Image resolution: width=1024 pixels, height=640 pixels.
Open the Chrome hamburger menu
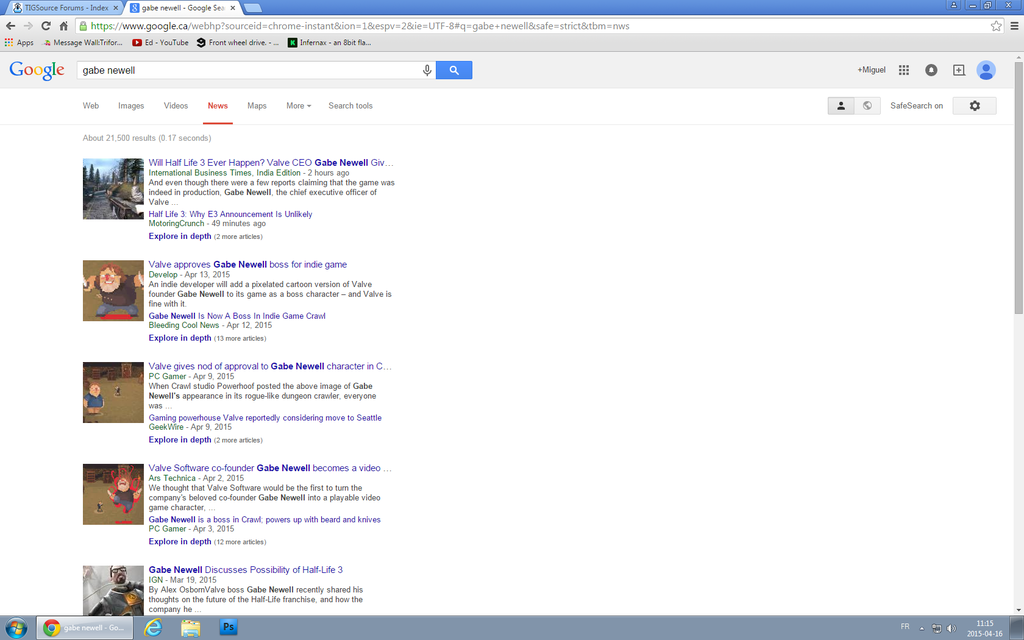tap(1013, 26)
